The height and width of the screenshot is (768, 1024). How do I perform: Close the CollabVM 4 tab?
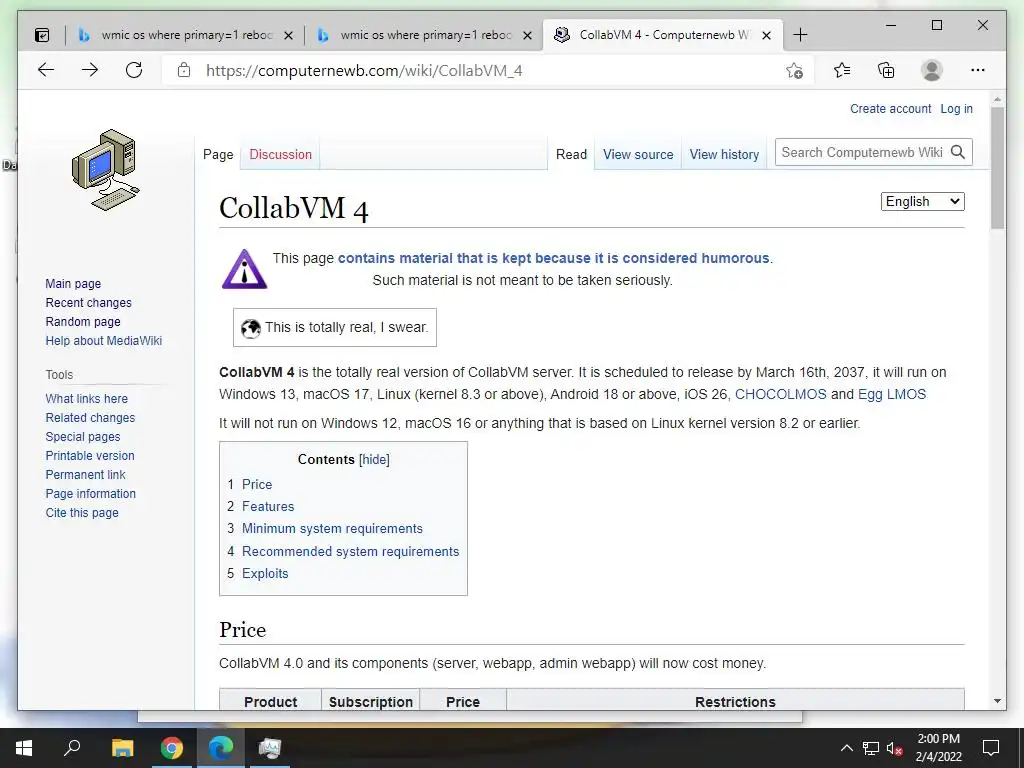click(x=767, y=35)
